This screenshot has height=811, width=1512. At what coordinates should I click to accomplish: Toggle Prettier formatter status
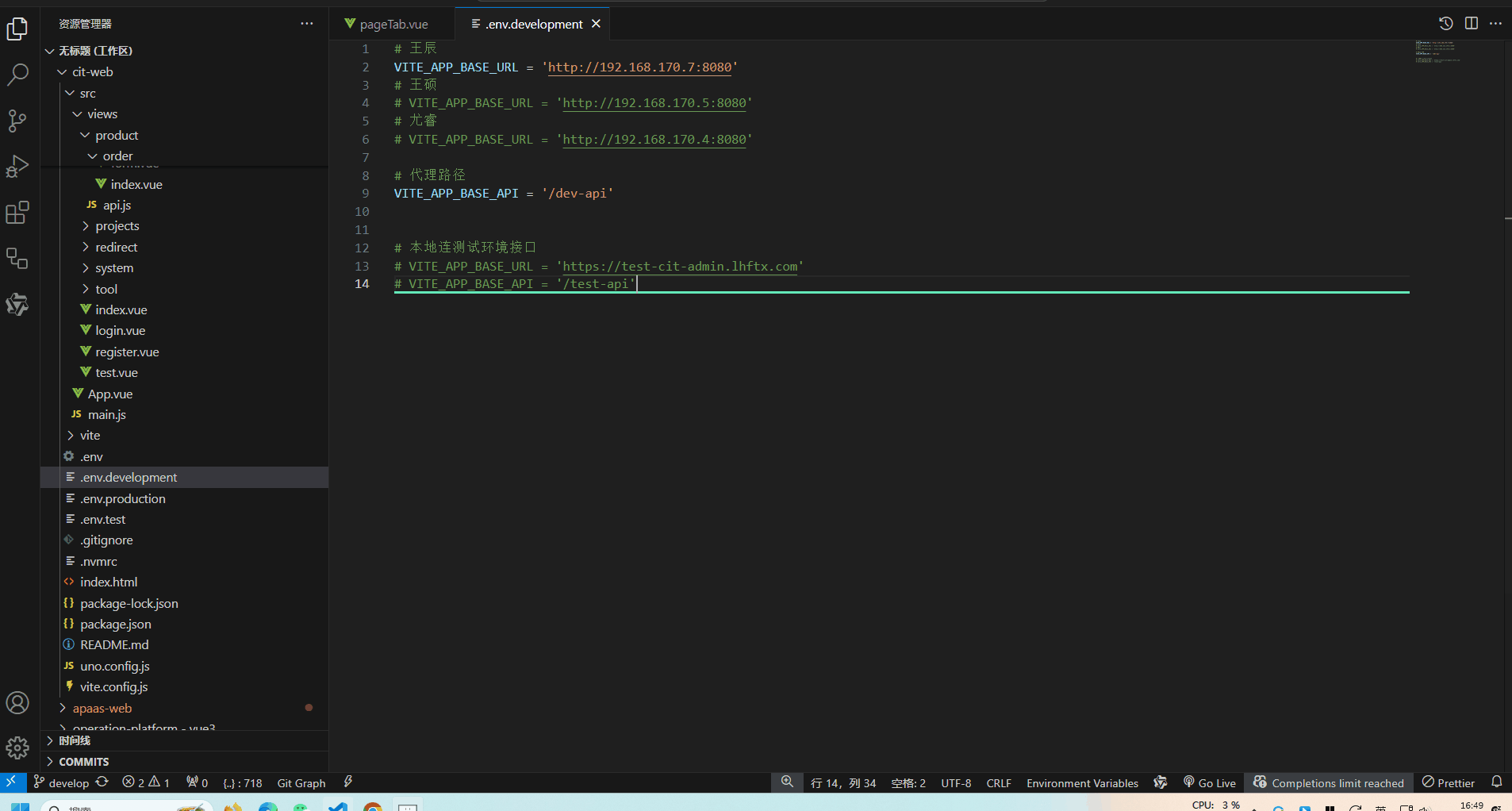1449,783
